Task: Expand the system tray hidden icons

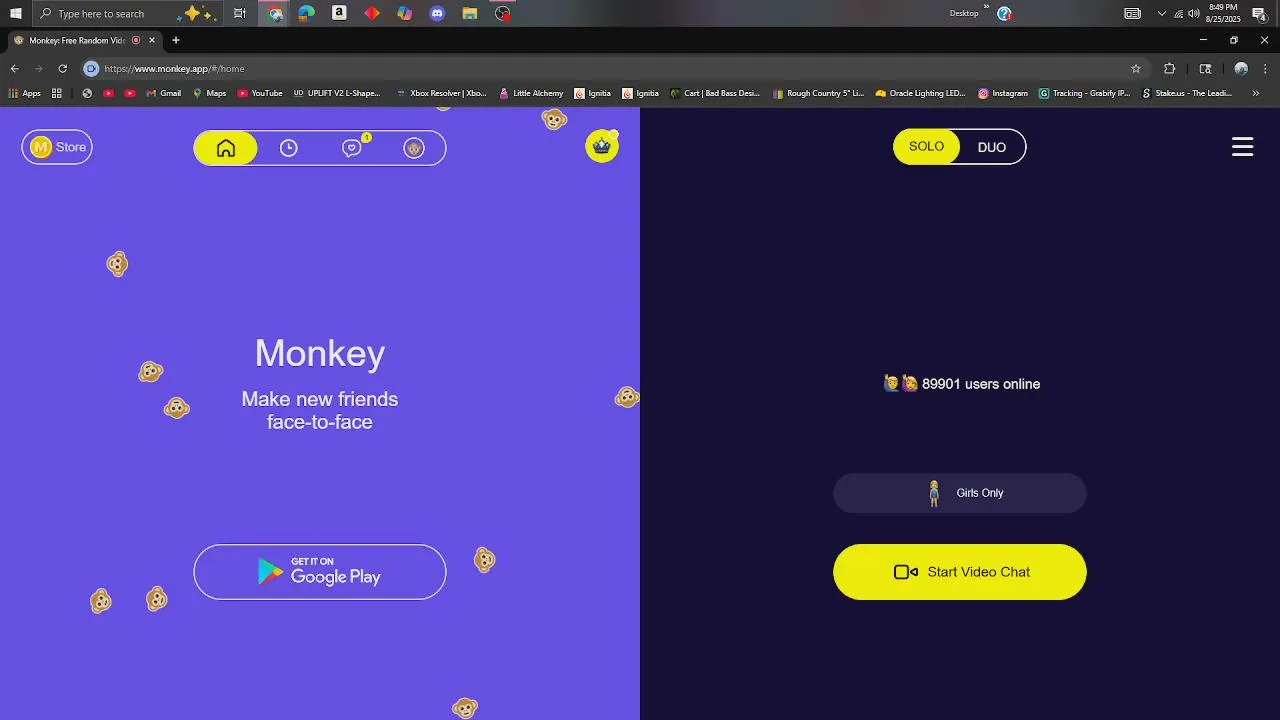Action: [1161, 13]
